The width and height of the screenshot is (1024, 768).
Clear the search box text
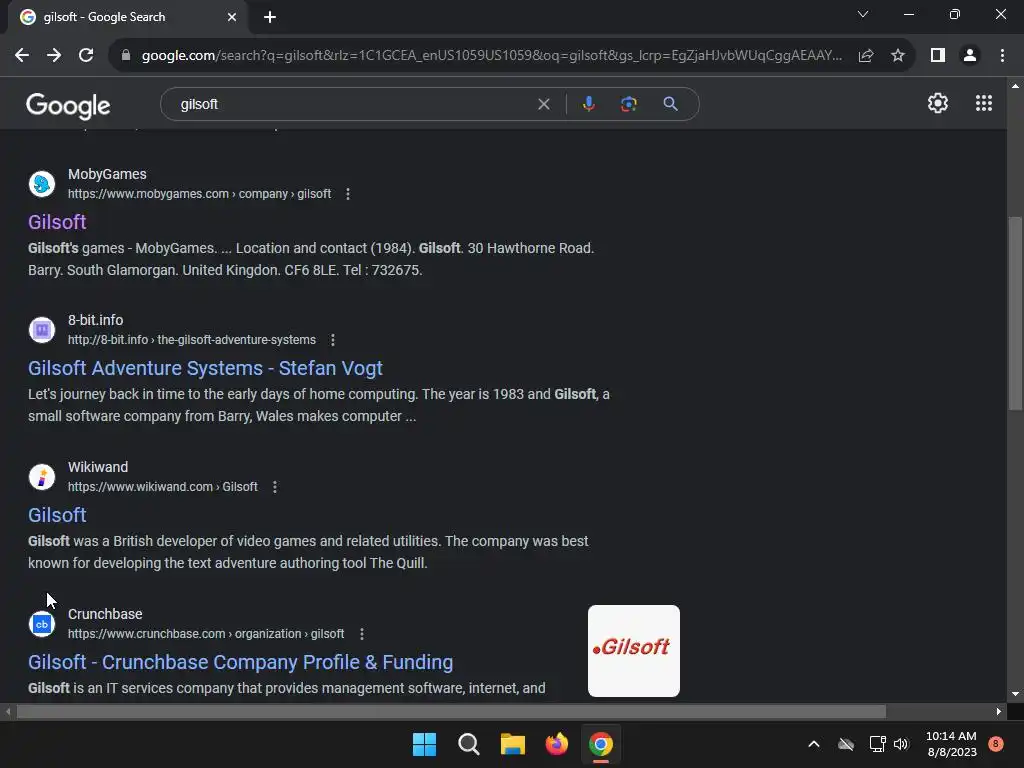(543, 104)
